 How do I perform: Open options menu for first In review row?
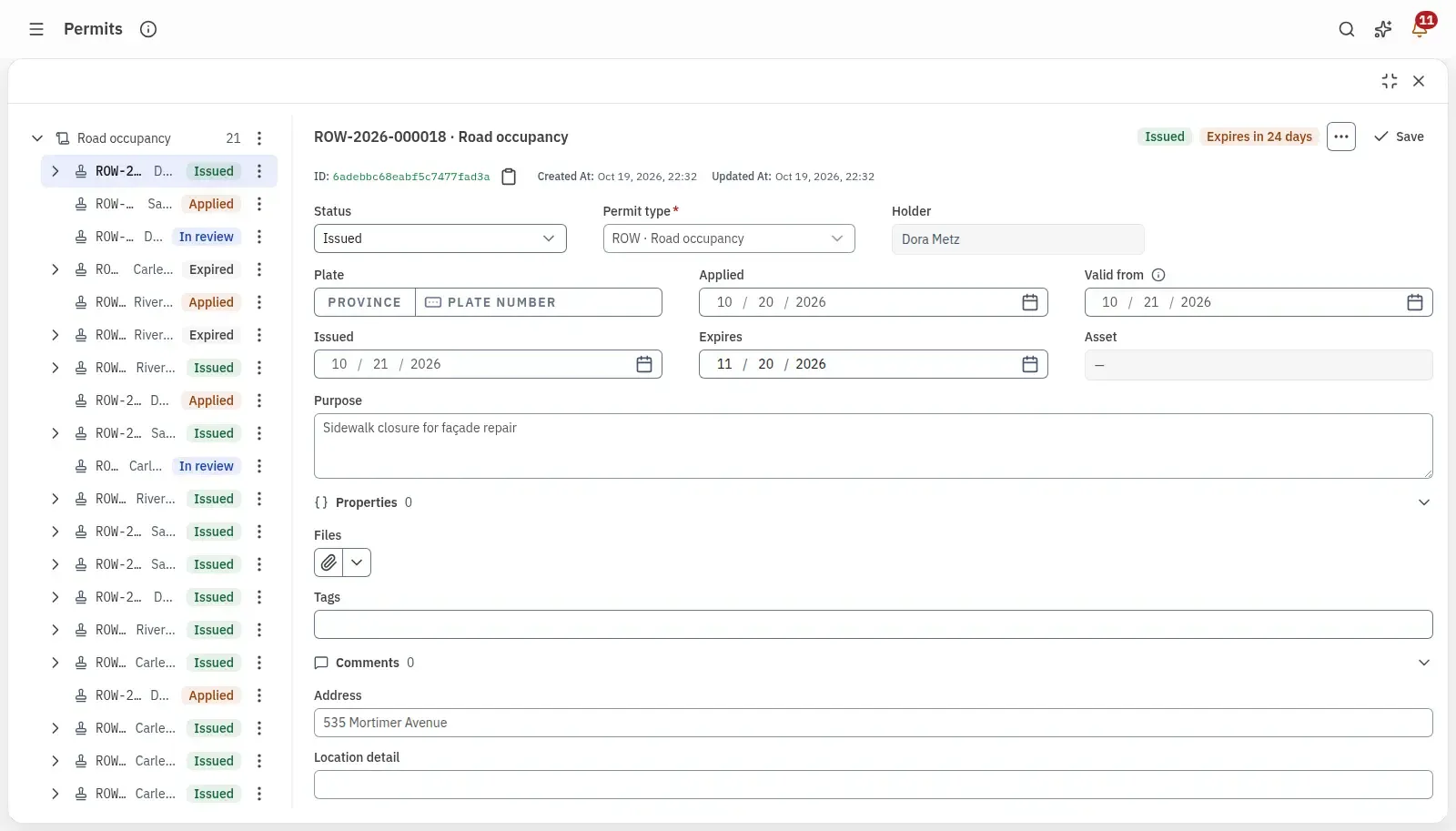click(x=259, y=237)
